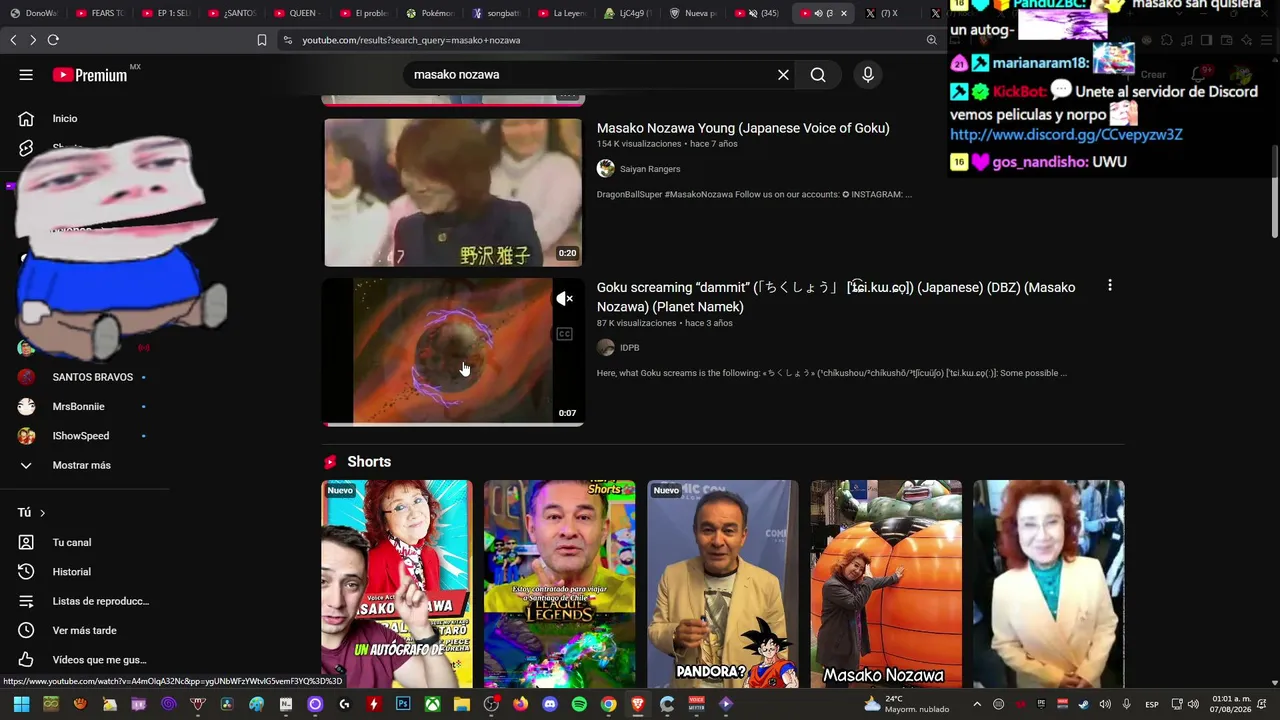Switch to the La Leyenda browser tab
The image size is (1280, 720).
tap(562, 13)
